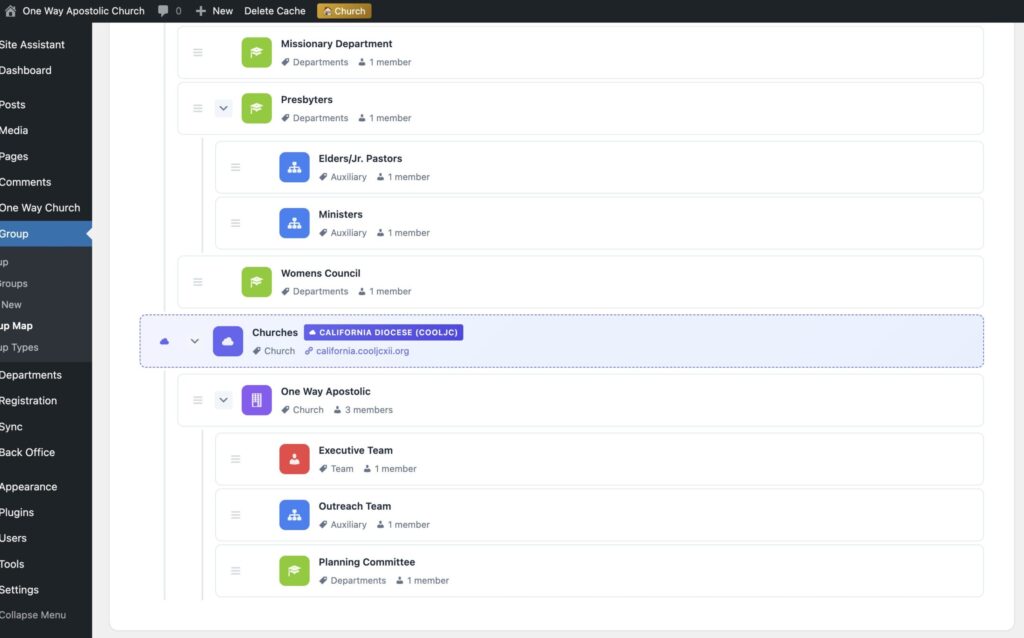Click the Missionary Department green graduation cap icon

[x=256, y=52]
